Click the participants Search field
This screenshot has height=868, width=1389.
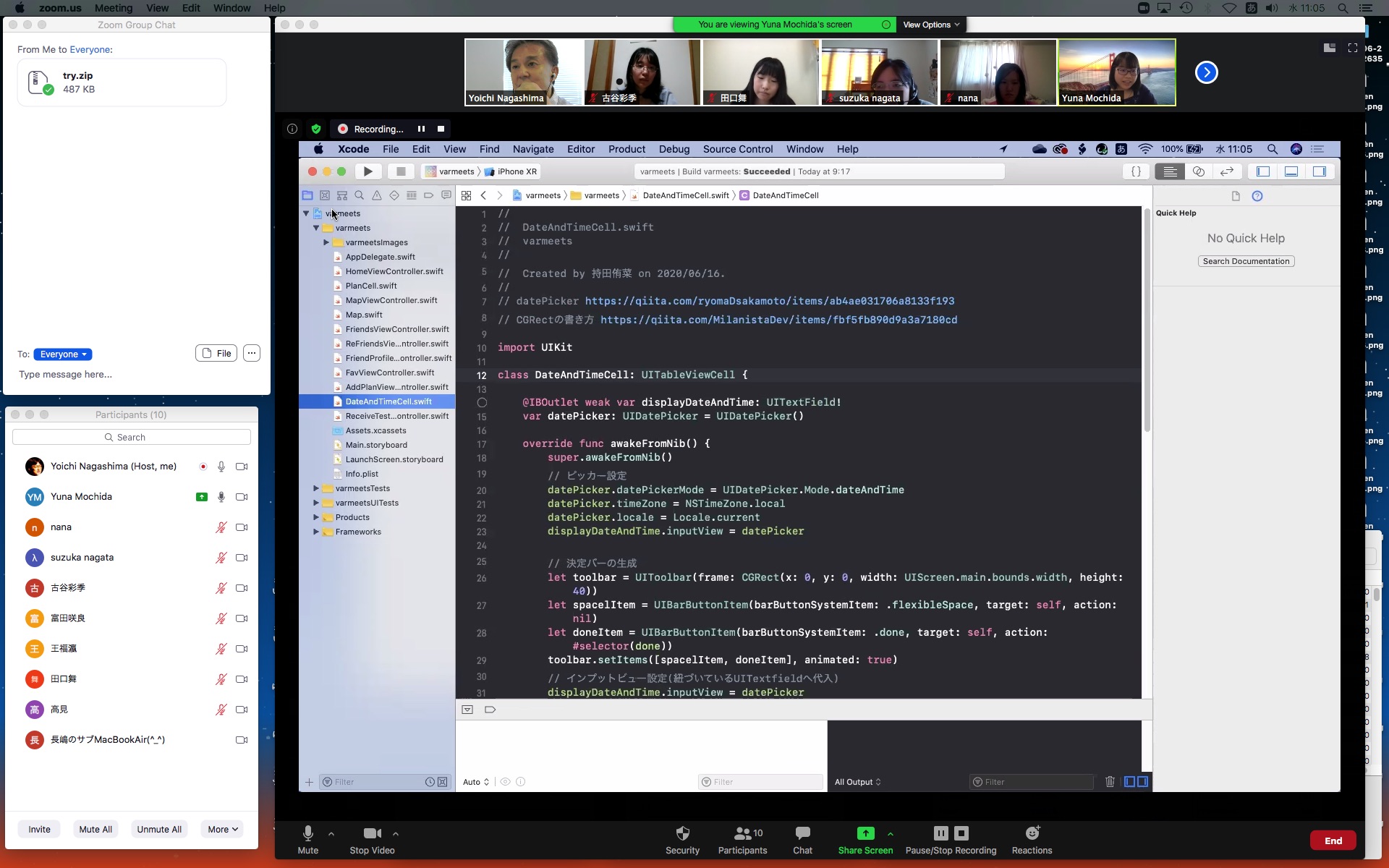(132, 437)
